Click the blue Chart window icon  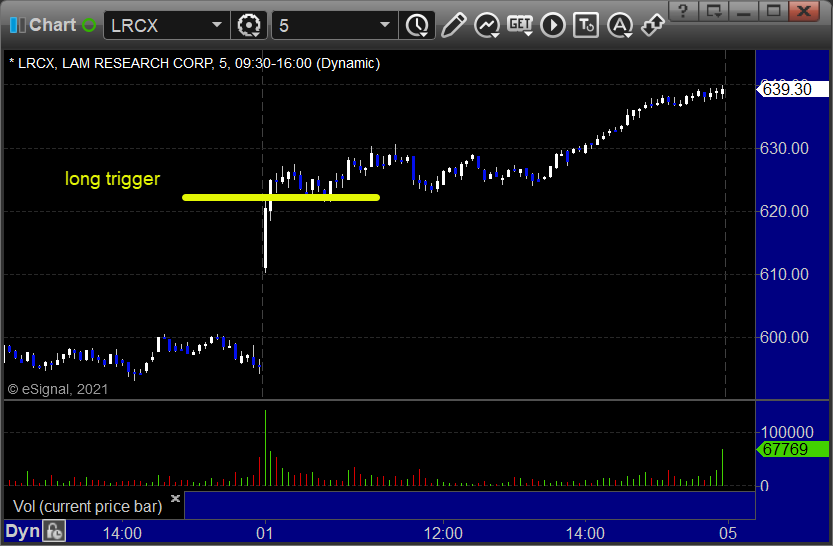click(x=17, y=25)
